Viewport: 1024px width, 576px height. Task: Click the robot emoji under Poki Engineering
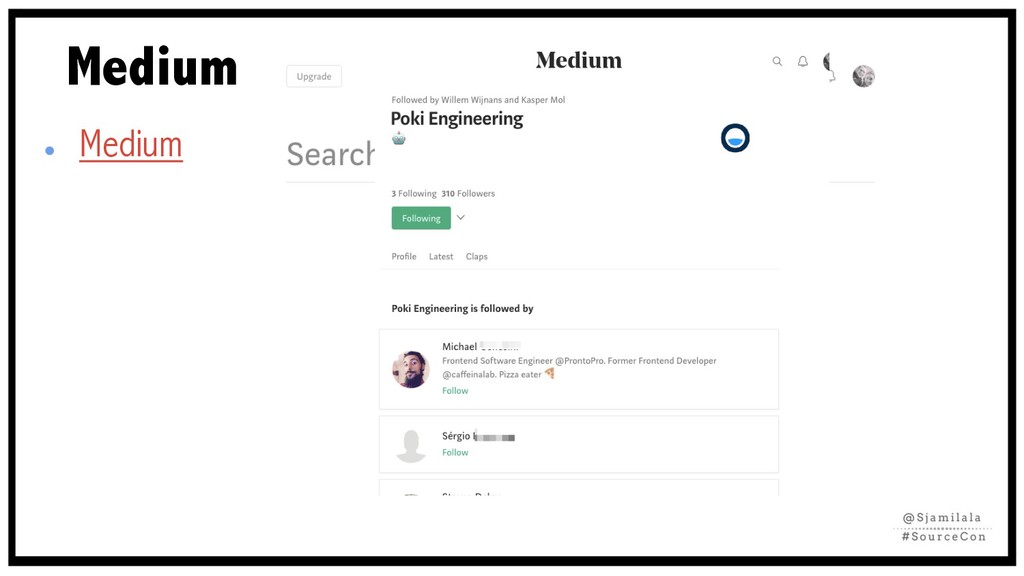click(399, 139)
